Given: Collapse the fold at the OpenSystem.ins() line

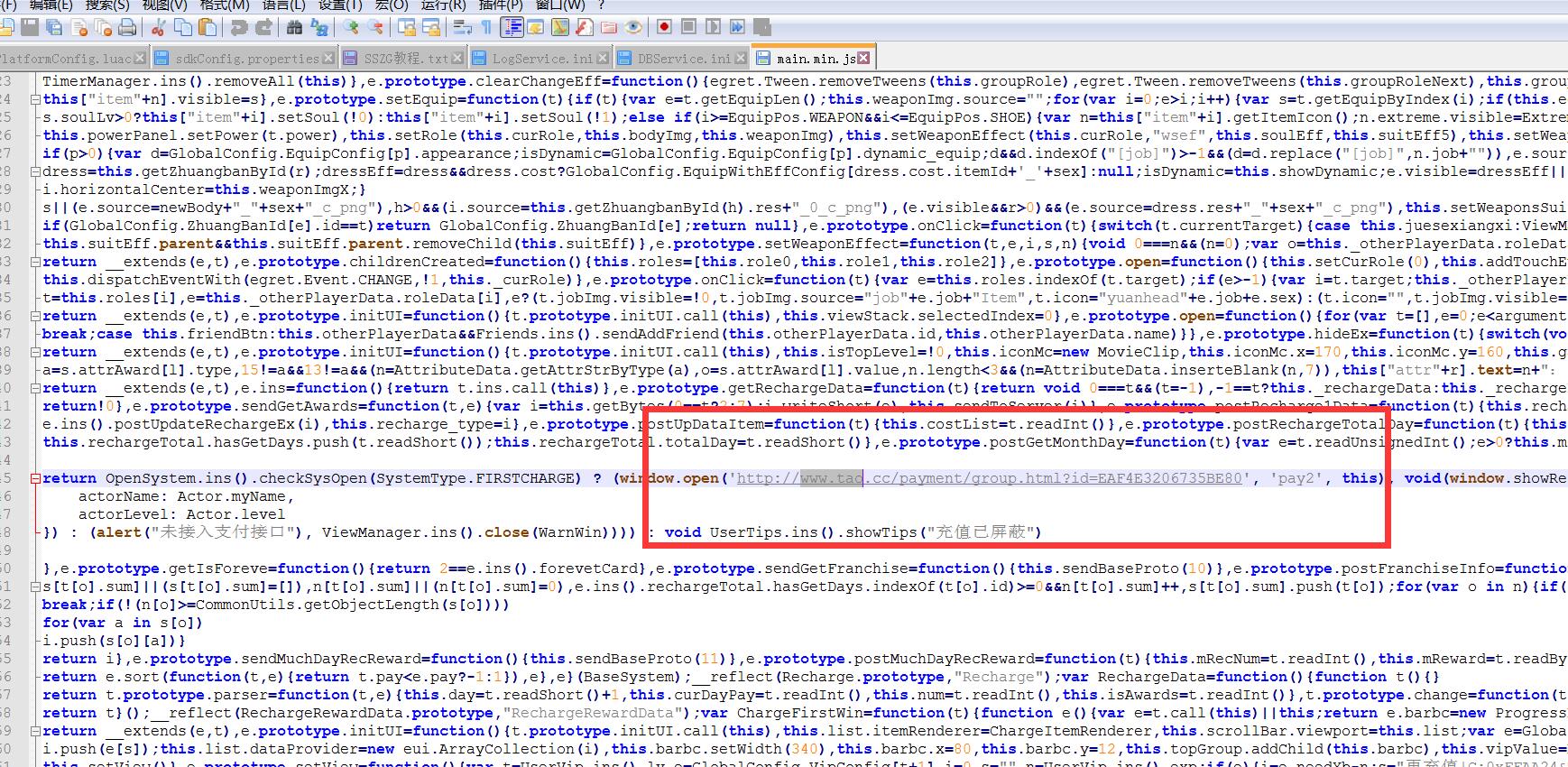Looking at the screenshot, I should coord(35,478).
